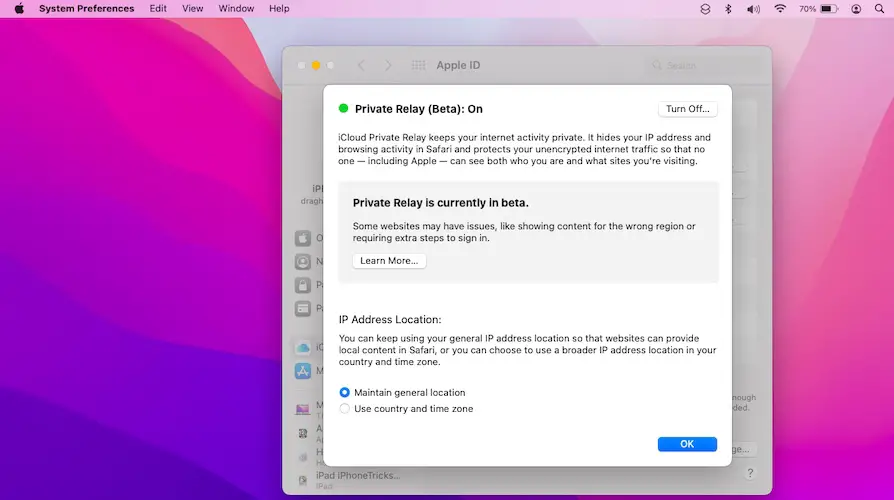Click the user account menu bar icon
This screenshot has width=894, height=500.
pyautogui.click(x=856, y=9)
